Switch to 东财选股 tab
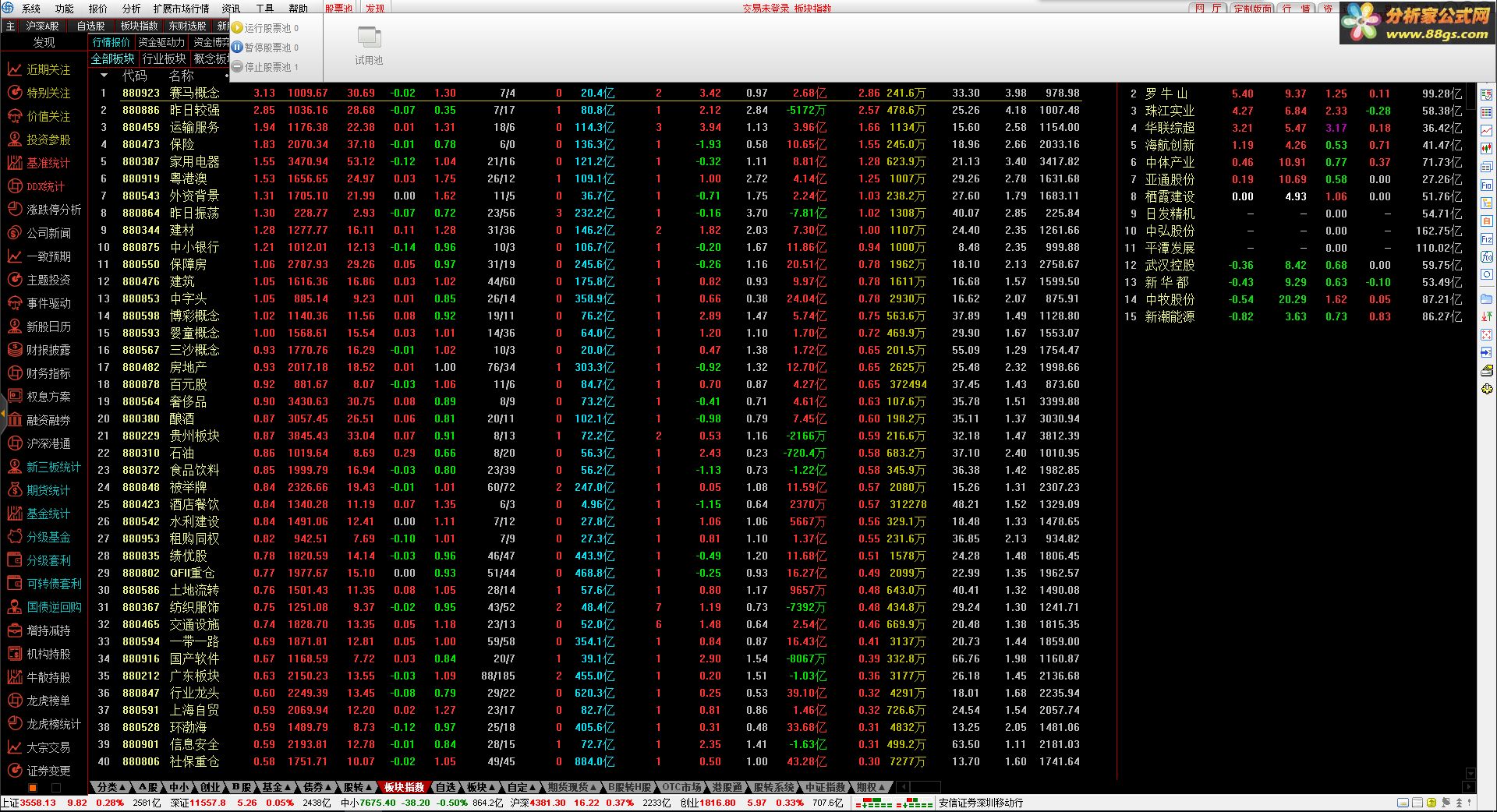 click(x=187, y=26)
